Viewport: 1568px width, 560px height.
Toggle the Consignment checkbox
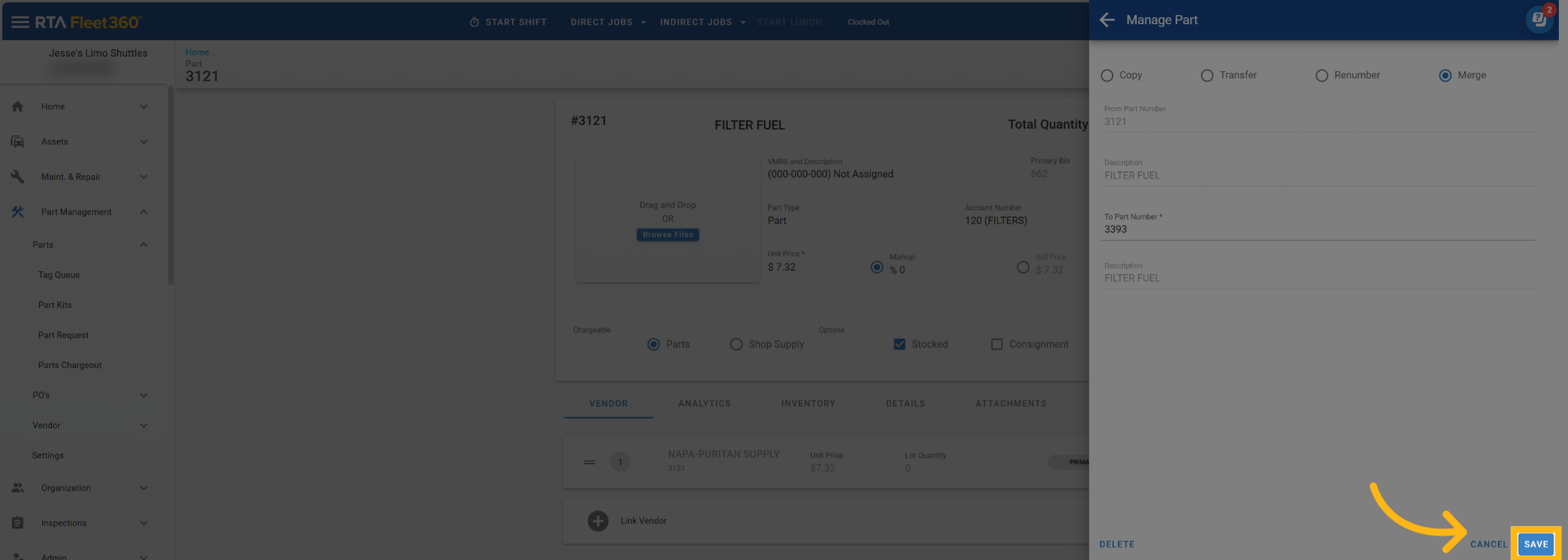(996, 344)
